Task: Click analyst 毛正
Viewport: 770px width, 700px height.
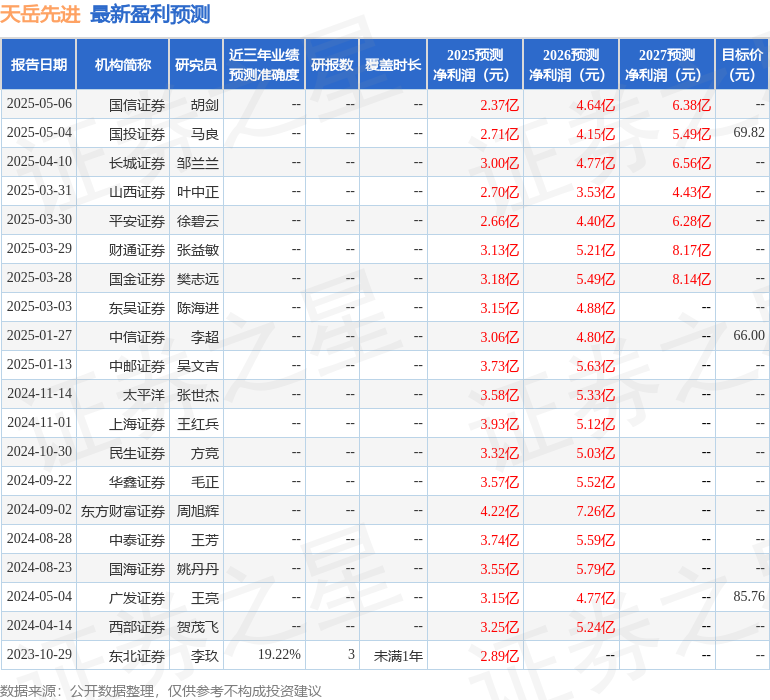Action: tap(204, 482)
